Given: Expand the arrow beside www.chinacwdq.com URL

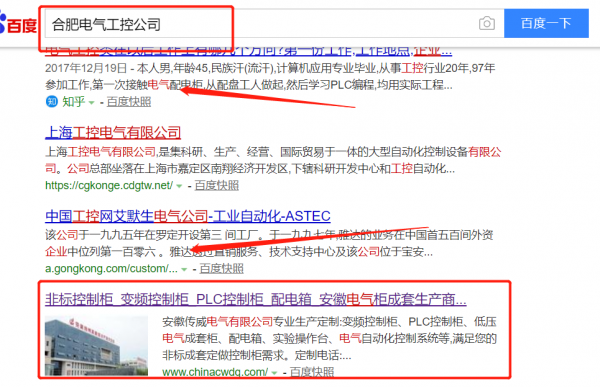Looking at the screenshot, I should pyautogui.click(x=274, y=372).
